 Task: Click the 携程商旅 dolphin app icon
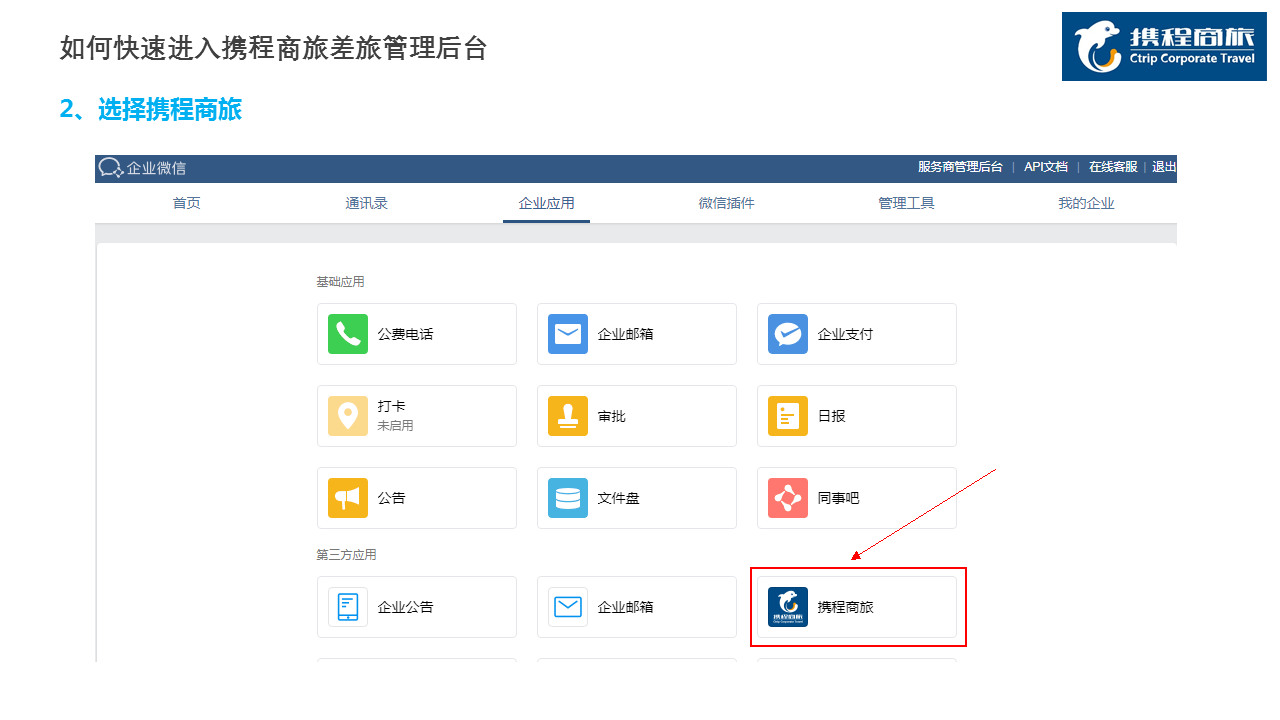click(788, 607)
